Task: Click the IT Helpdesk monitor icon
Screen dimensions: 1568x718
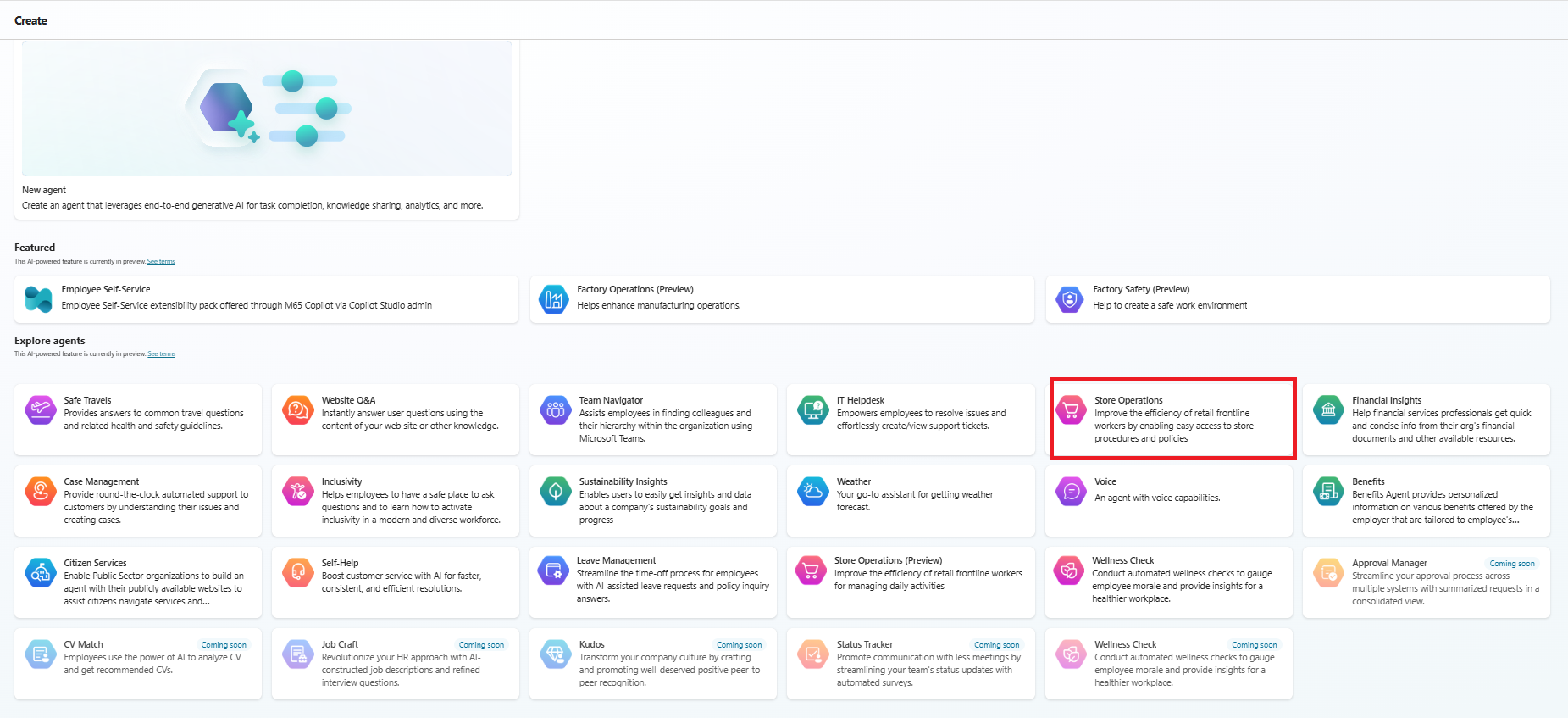Action: point(812,410)
